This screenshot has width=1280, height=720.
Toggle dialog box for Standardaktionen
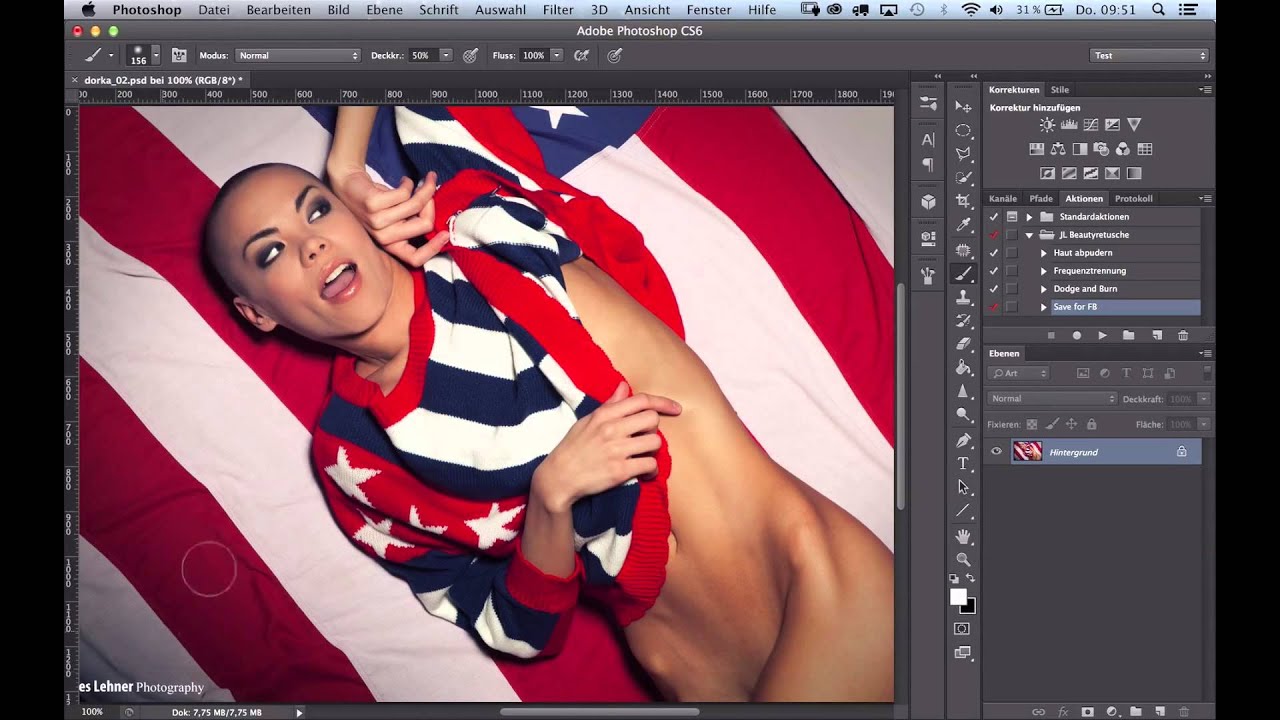tap(1012, 217)
